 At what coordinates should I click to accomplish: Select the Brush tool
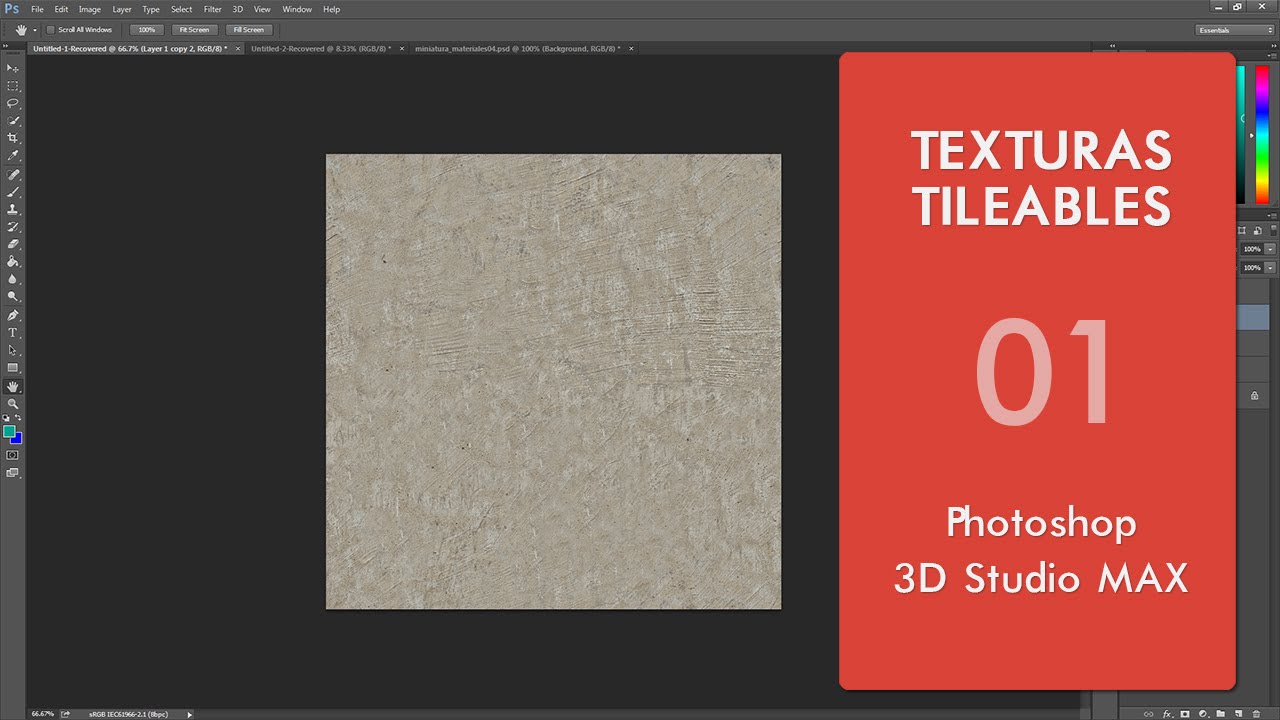pyautogui.click(x=13, y=191)
